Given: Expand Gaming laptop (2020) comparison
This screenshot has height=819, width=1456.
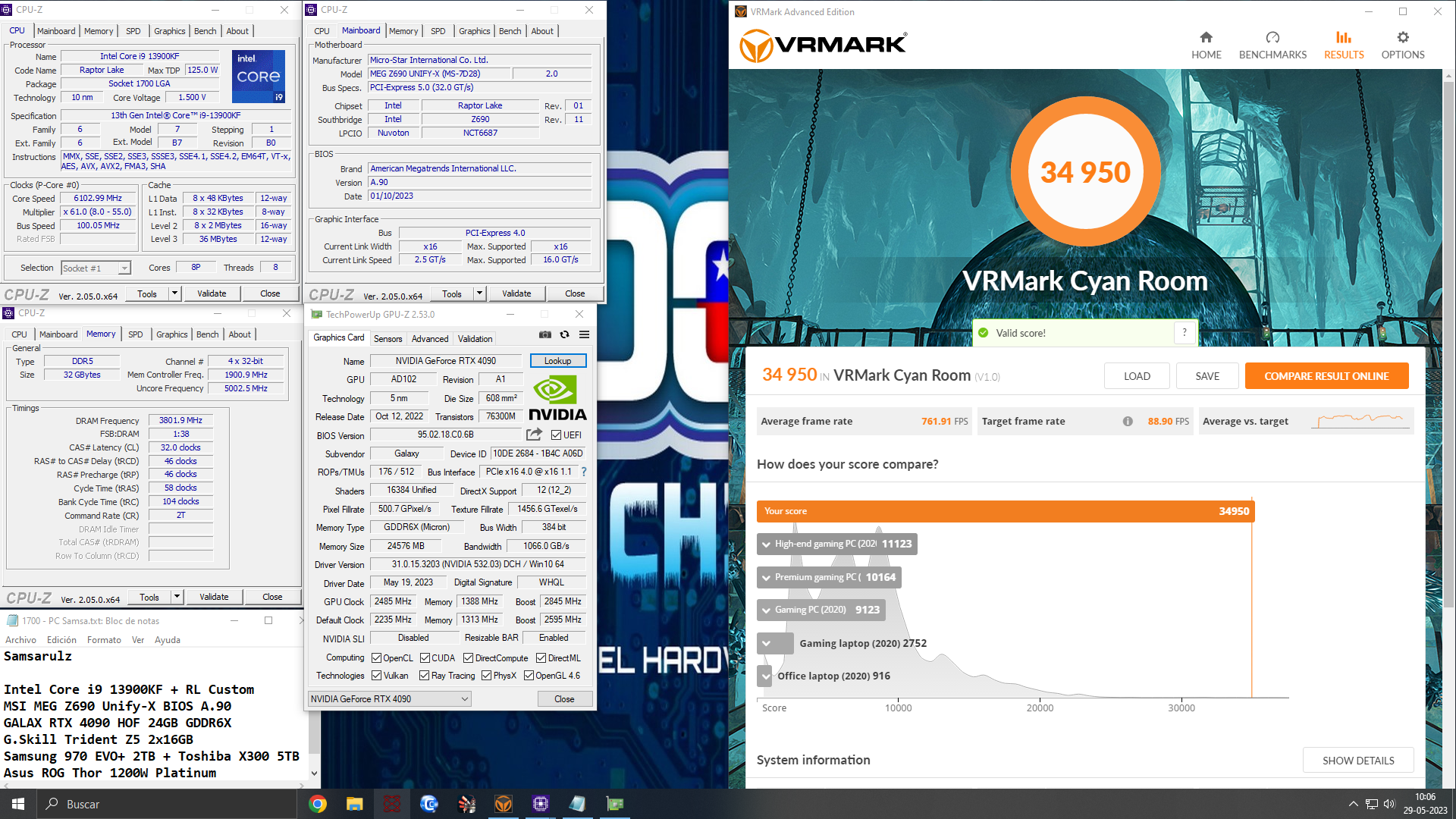Looking at the screenshot, I should (766, 644).
